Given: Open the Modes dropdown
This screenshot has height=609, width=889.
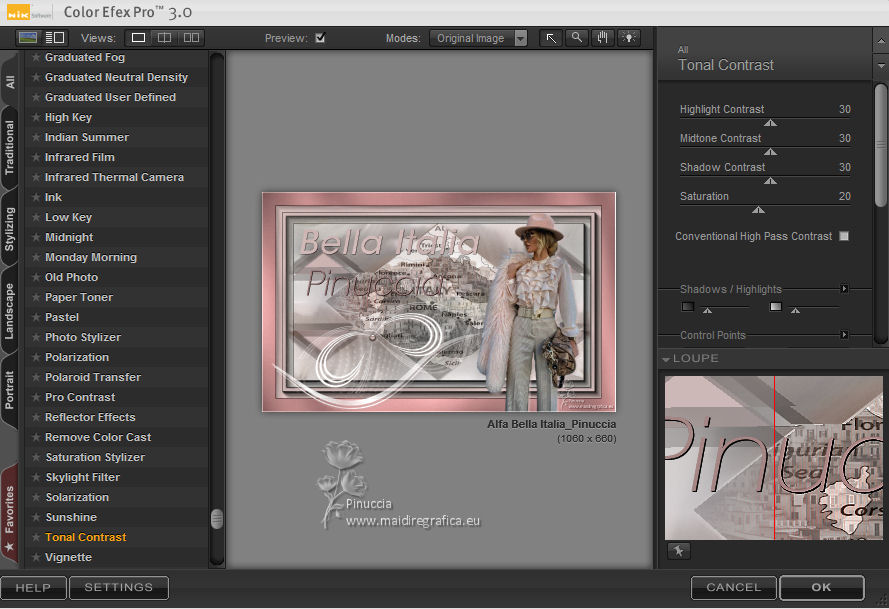Looking at the screenshot, I should 479,38.
